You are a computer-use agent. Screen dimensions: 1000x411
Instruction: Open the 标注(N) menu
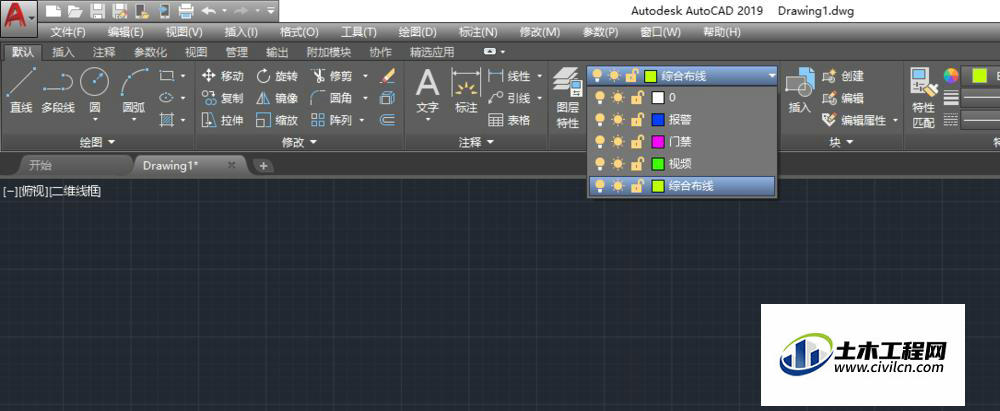478,32
